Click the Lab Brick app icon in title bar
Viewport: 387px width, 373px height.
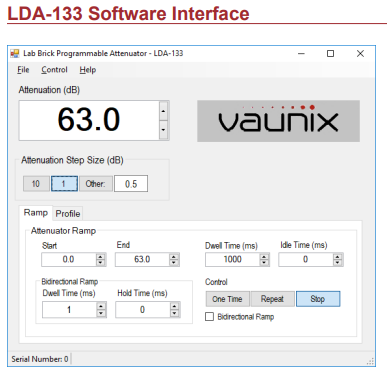click(15, 53)
